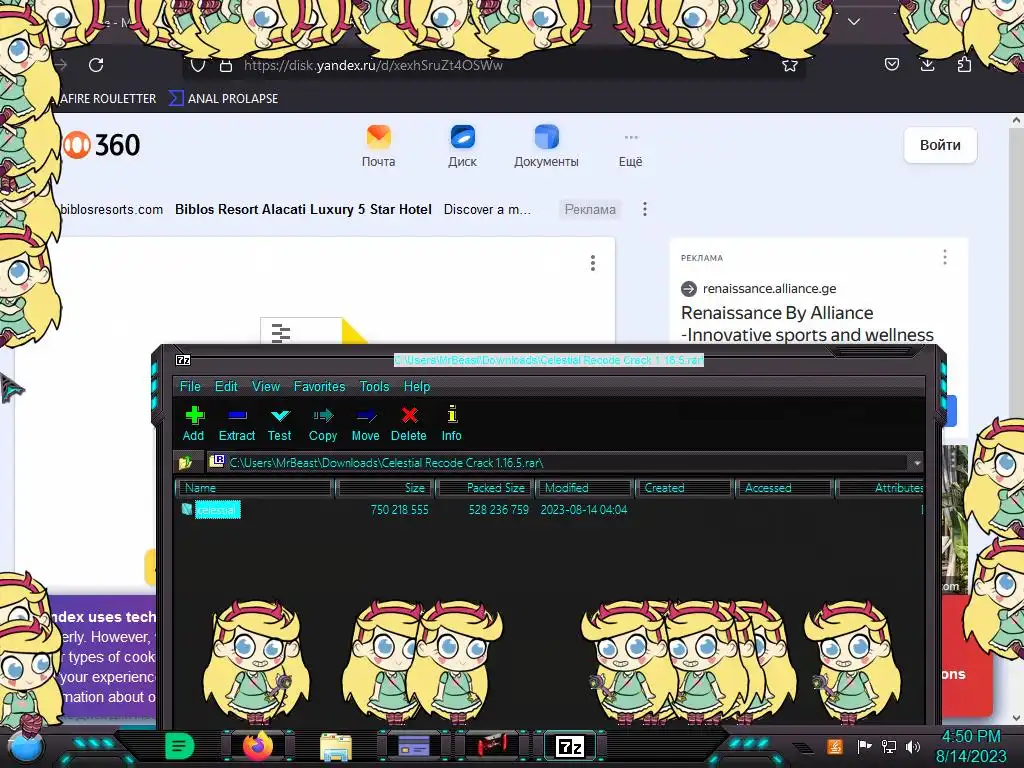Reload the browser page
The width and height of the screenshot is (1024, 768).
click(x=96, y=65)
